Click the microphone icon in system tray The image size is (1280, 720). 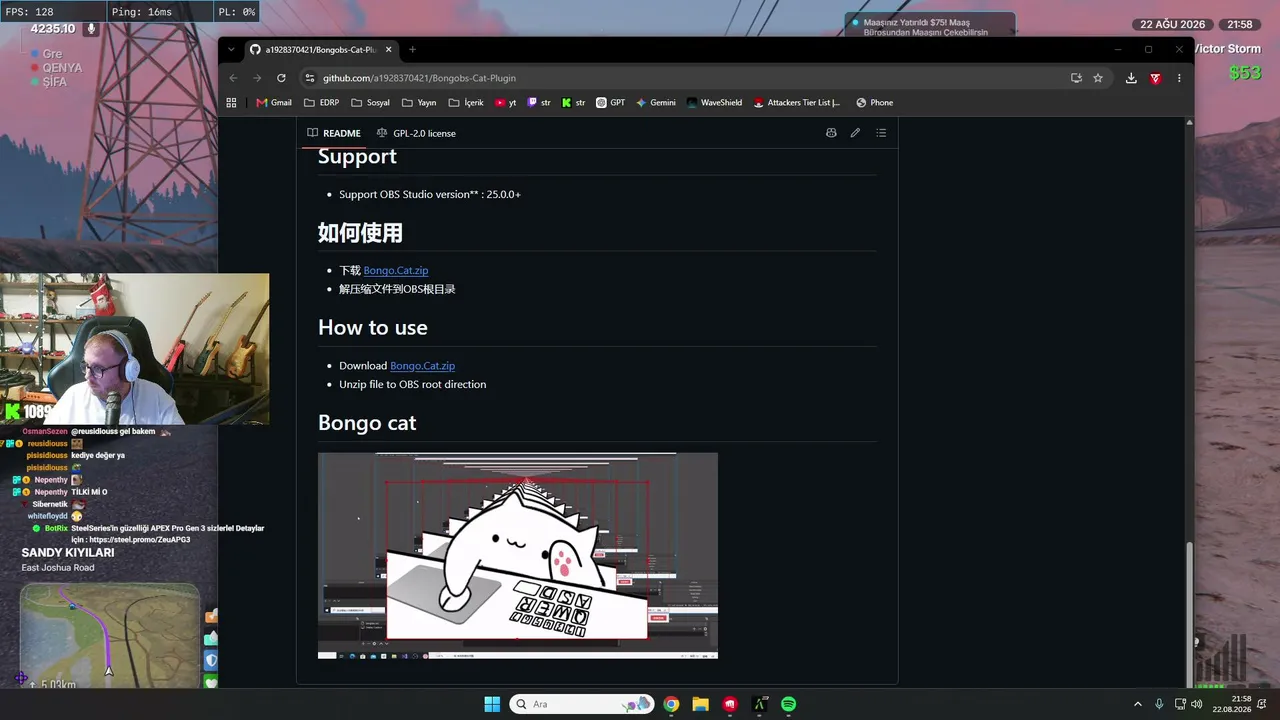pos(1159,704)
